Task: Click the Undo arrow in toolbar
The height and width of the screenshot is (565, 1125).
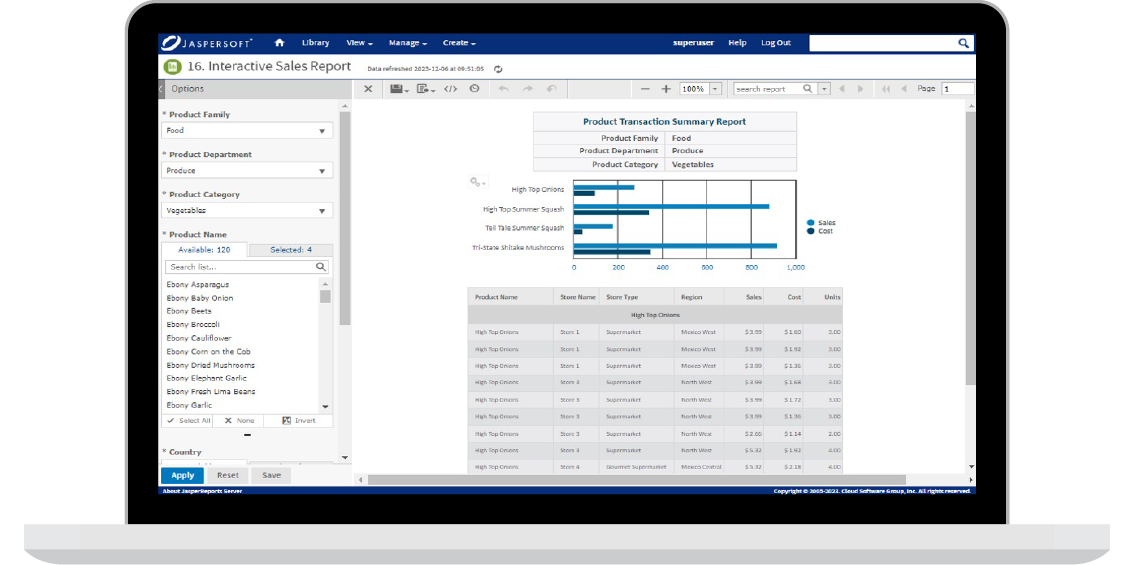Action: (x=504, y=89)
